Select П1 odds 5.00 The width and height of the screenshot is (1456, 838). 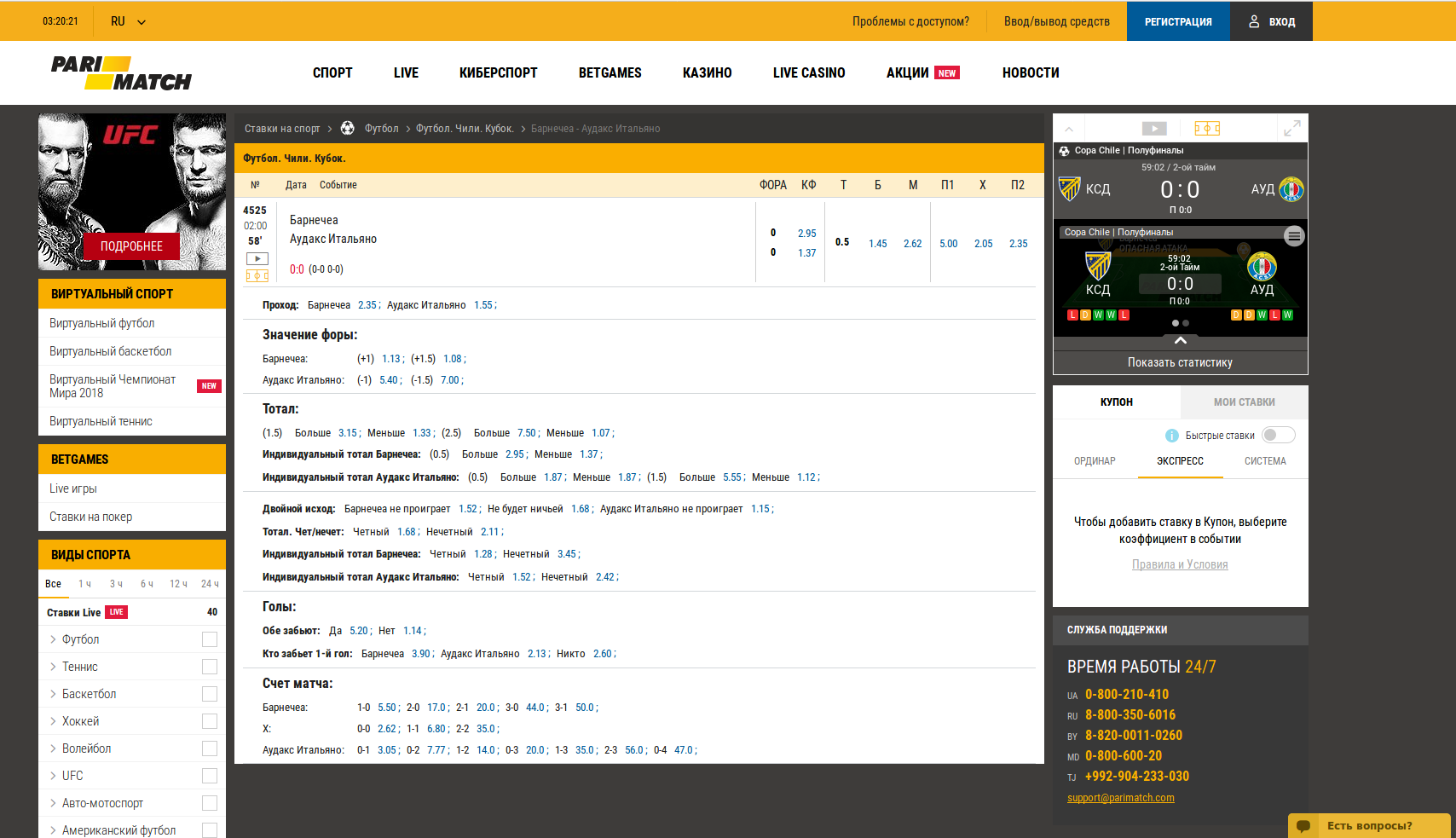click(x=949, y=244)
